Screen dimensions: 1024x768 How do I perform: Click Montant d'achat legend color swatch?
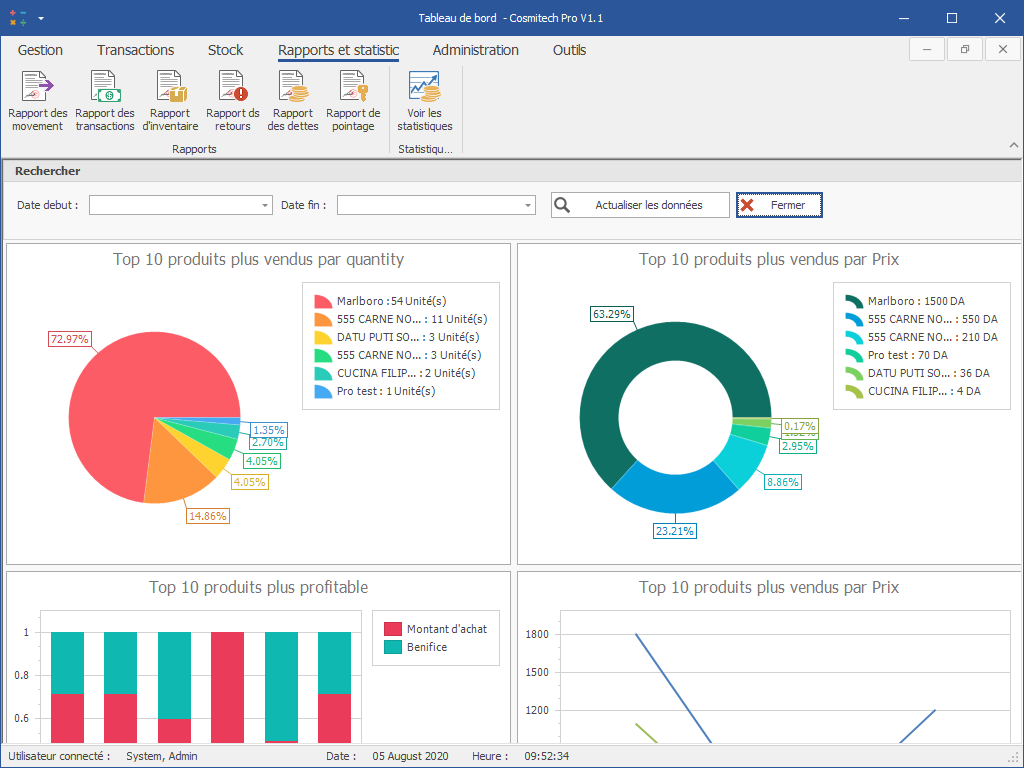(x=392, y=629)
